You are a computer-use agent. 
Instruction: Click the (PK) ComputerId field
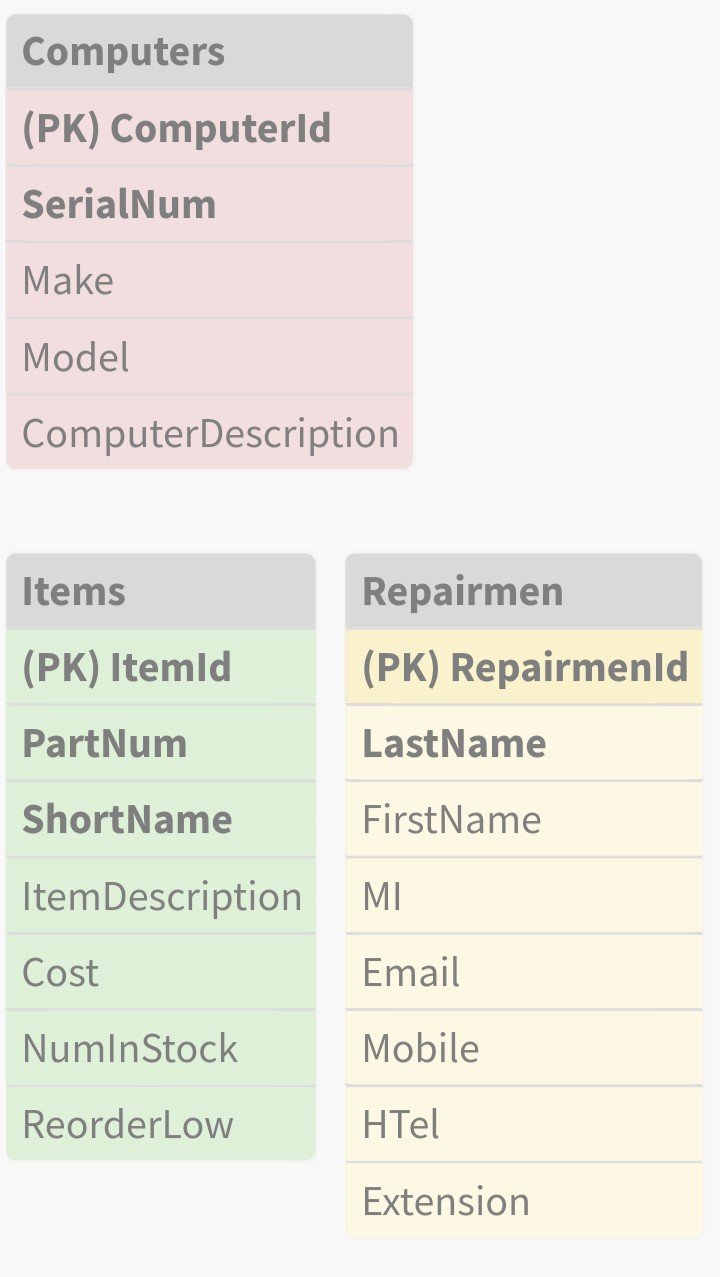click(x=209, y=129)
